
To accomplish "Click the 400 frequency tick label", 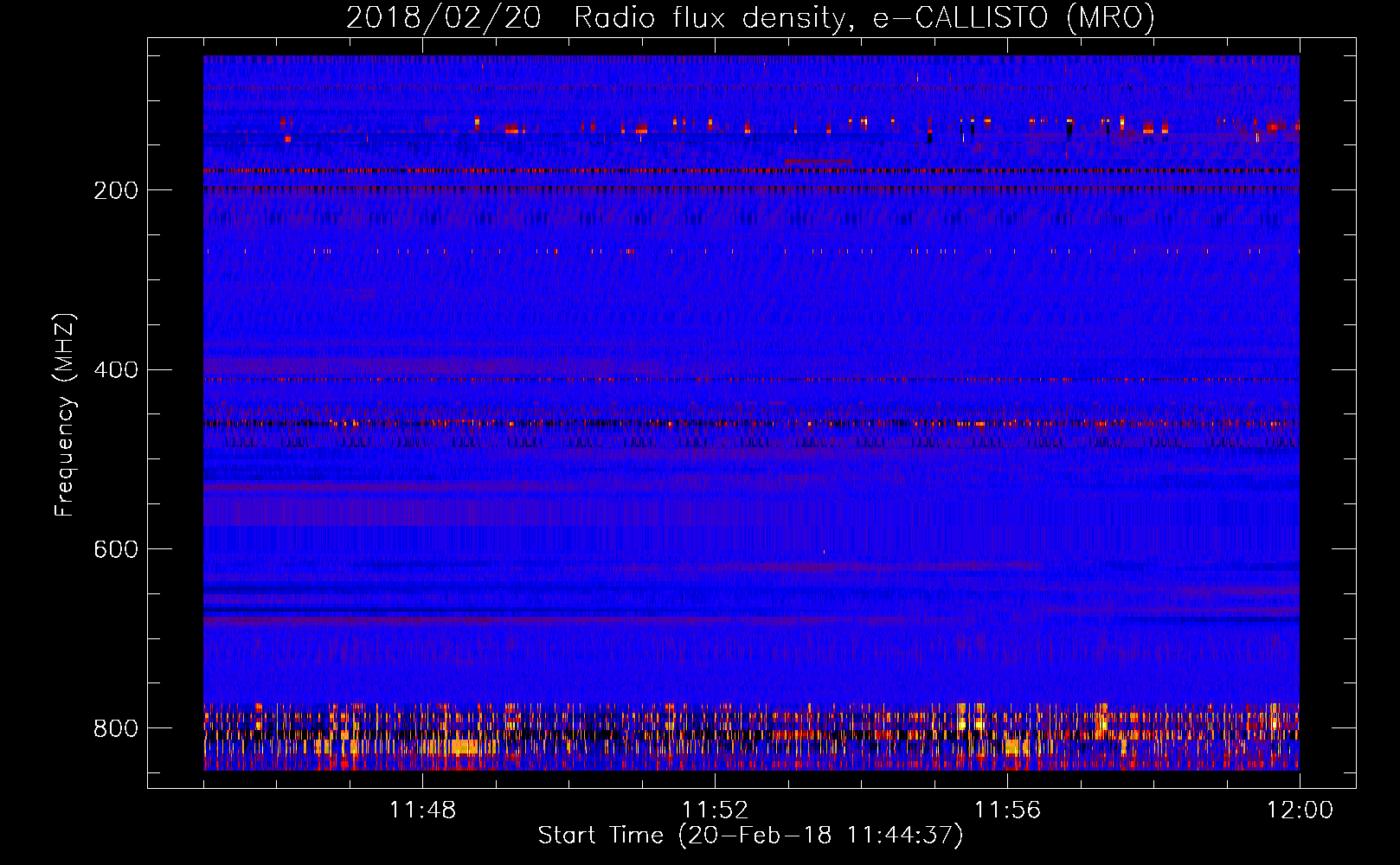I will coord(116,370).
